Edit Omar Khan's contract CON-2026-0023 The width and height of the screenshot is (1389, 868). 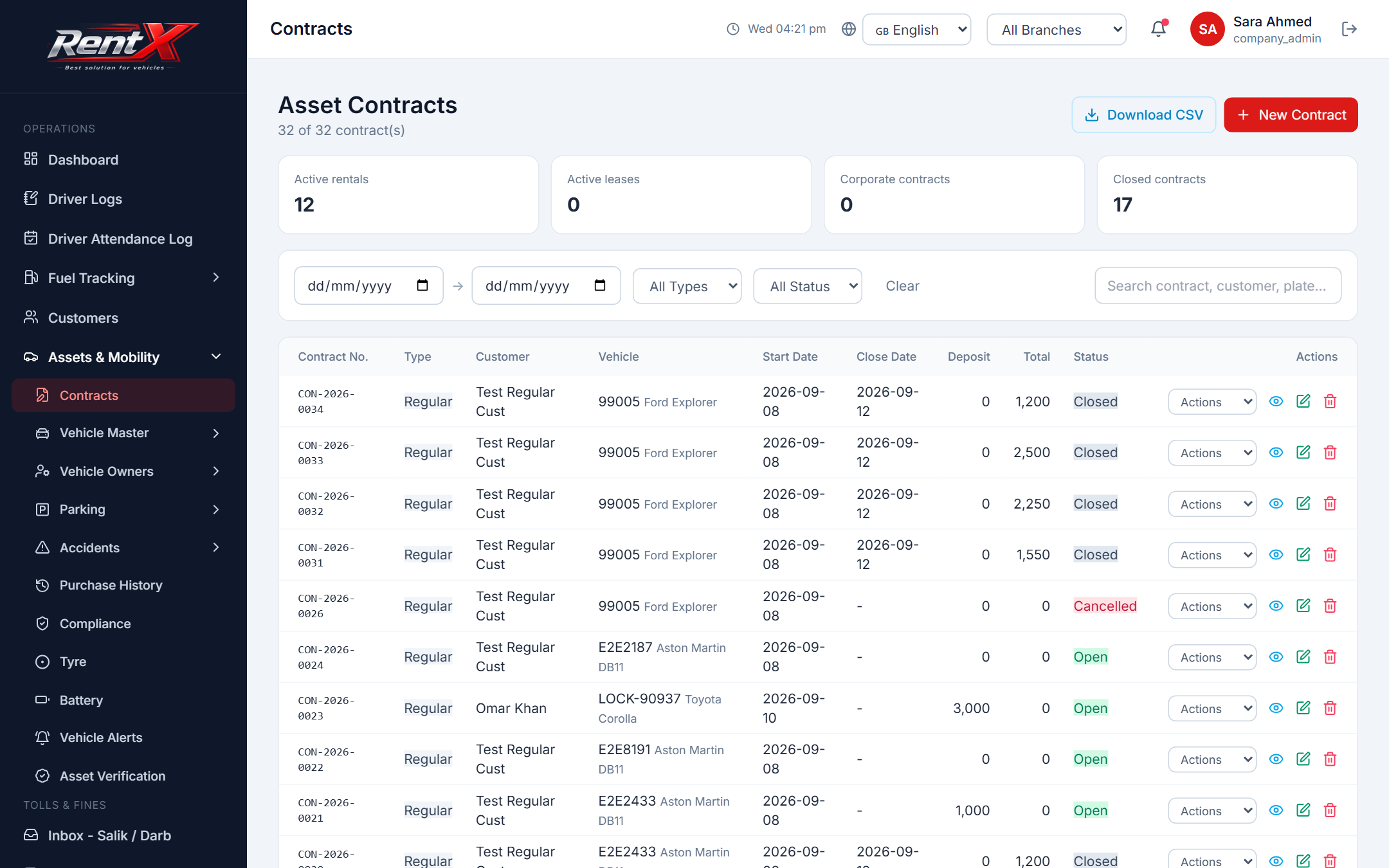click(1303, 708)
